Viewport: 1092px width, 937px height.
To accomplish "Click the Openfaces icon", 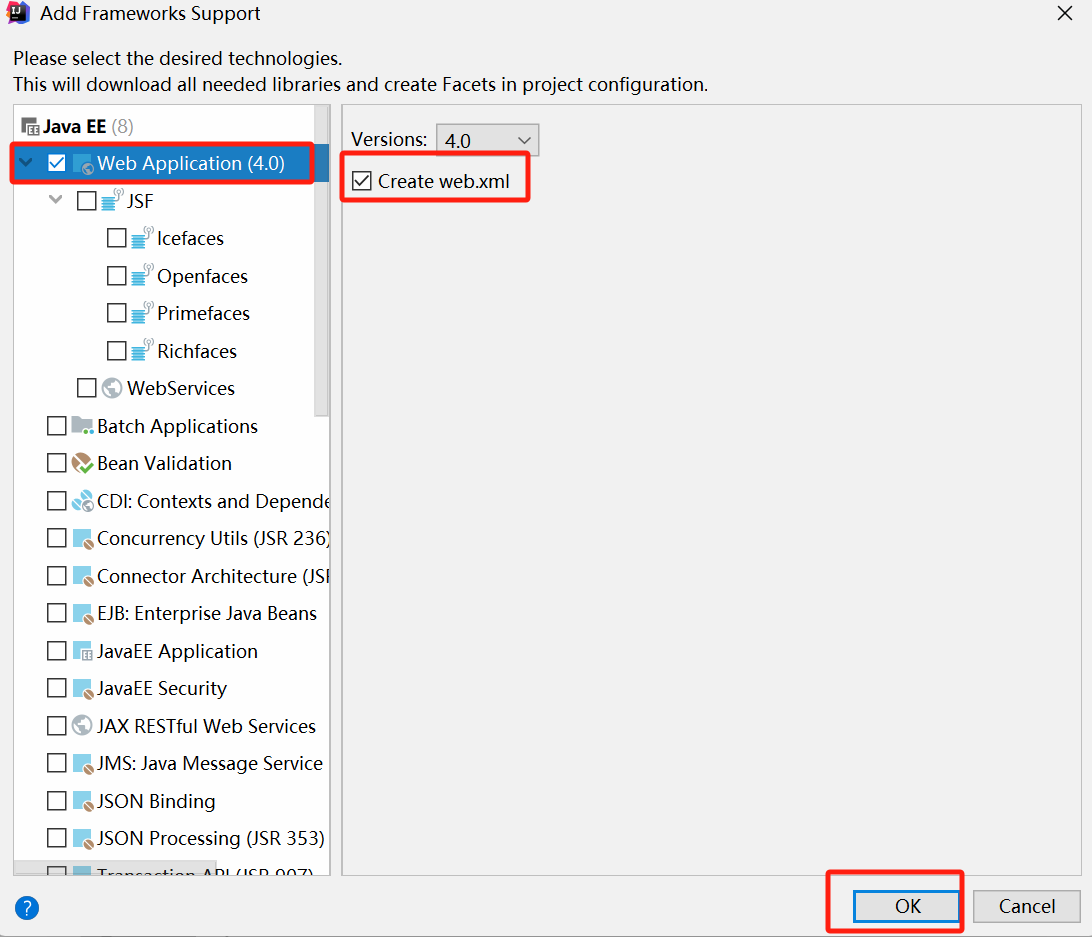I will (x=142, y=275).
